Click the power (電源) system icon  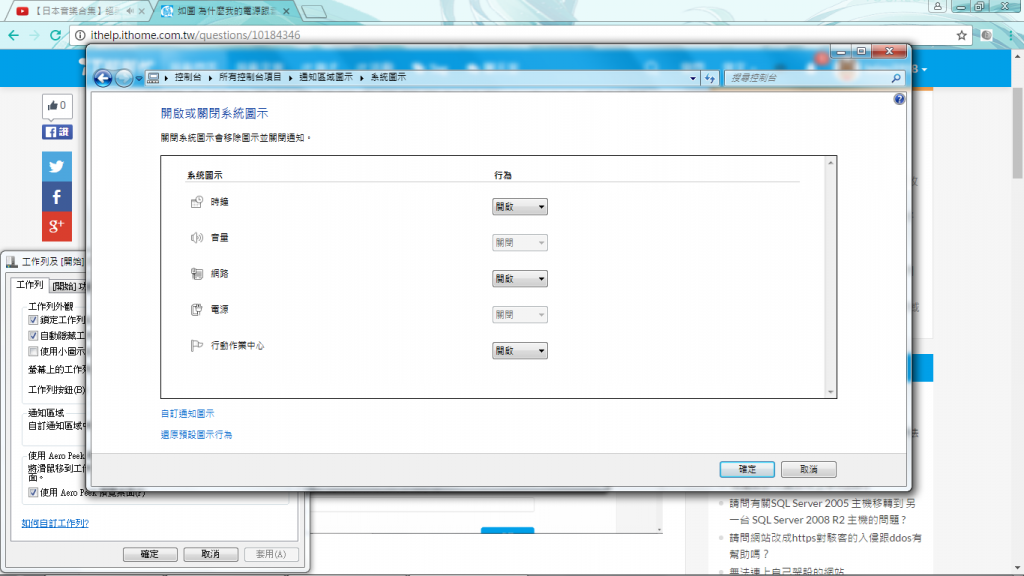click(x=197, y=310)
